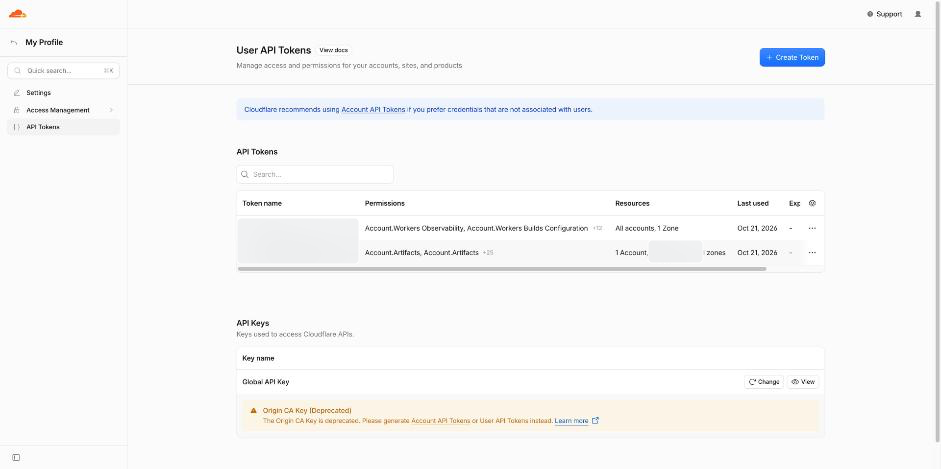Expand the extra permissions badge on the Workers Observability row
The height and width of the screenshot is (469, 941).
pos(597,229)
